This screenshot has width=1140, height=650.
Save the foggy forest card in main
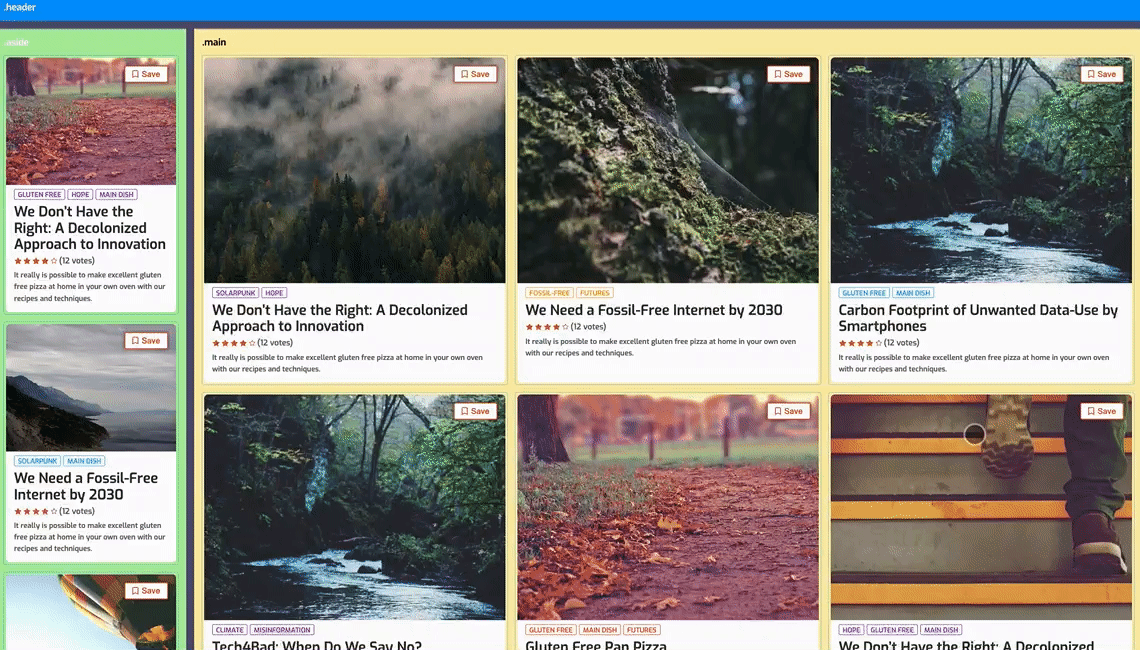coord(475,74)
